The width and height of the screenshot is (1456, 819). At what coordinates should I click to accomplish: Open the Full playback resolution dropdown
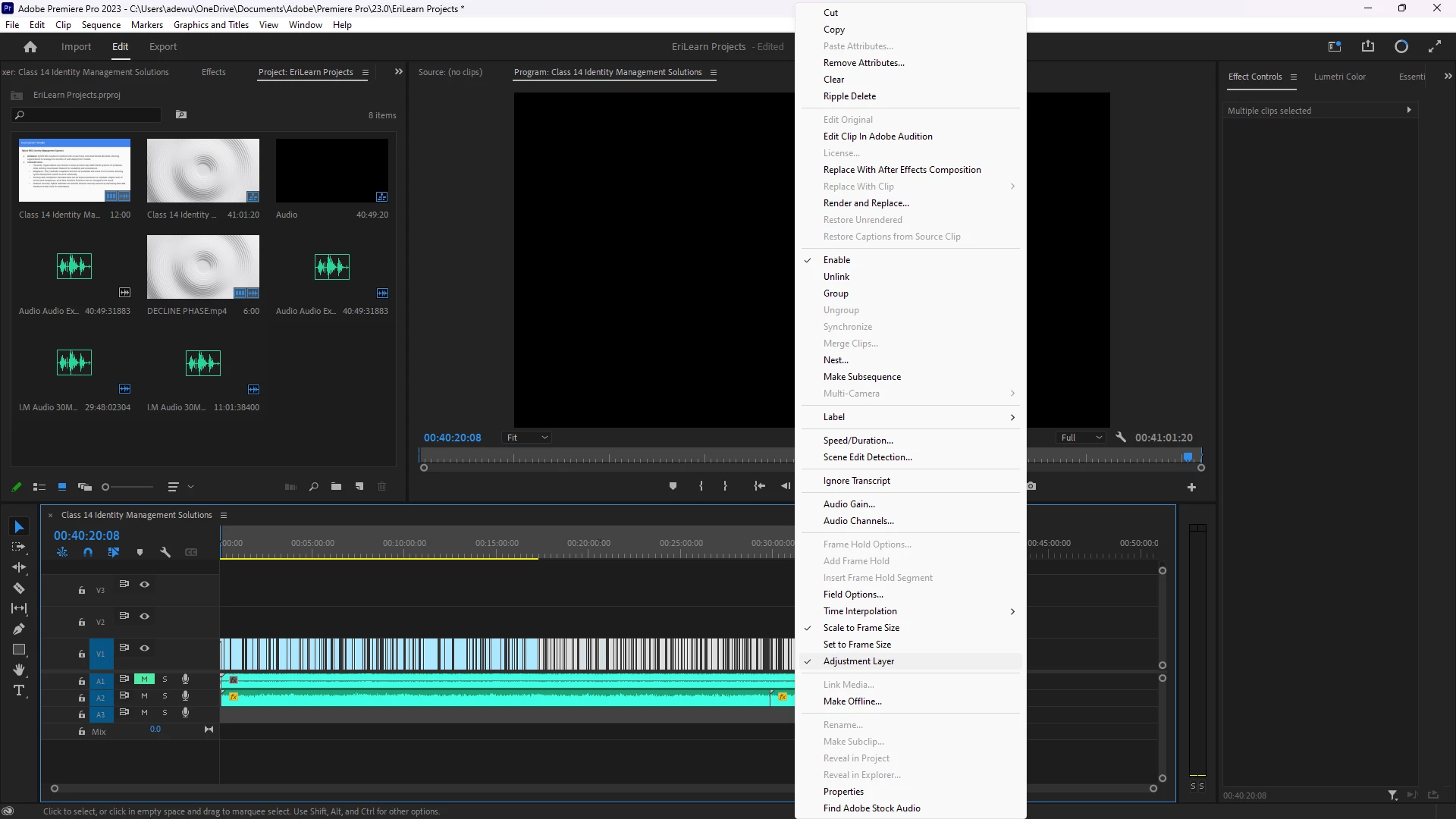coord(1081,438)
